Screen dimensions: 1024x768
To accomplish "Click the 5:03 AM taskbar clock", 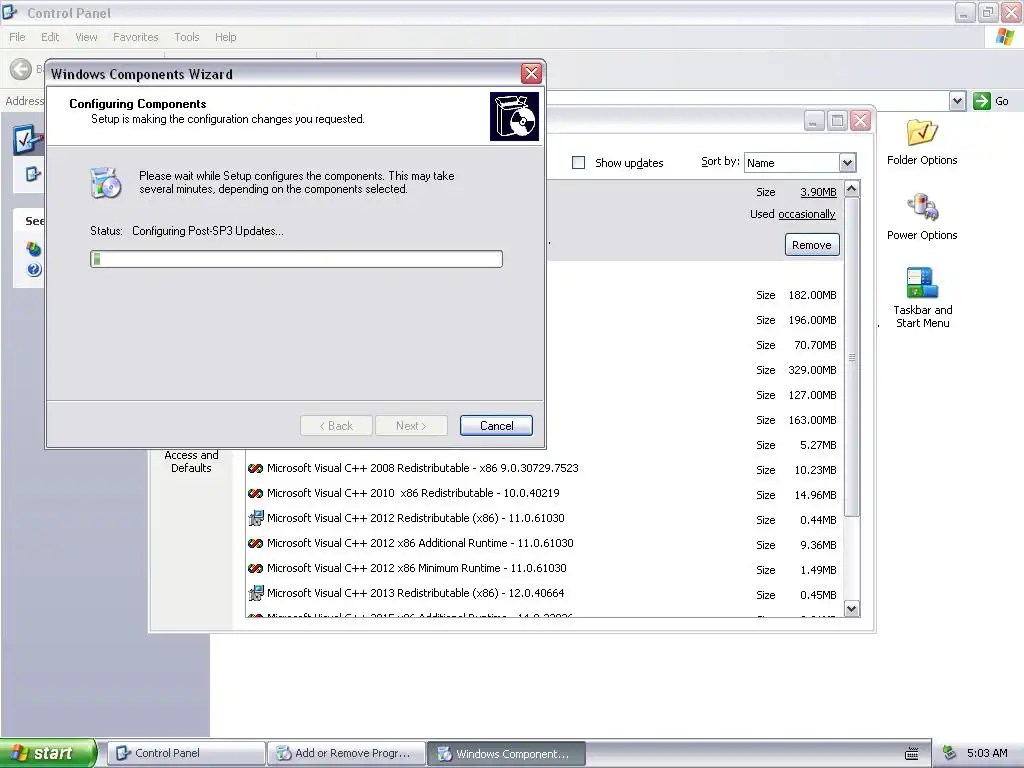I will [x=987, y=753].
